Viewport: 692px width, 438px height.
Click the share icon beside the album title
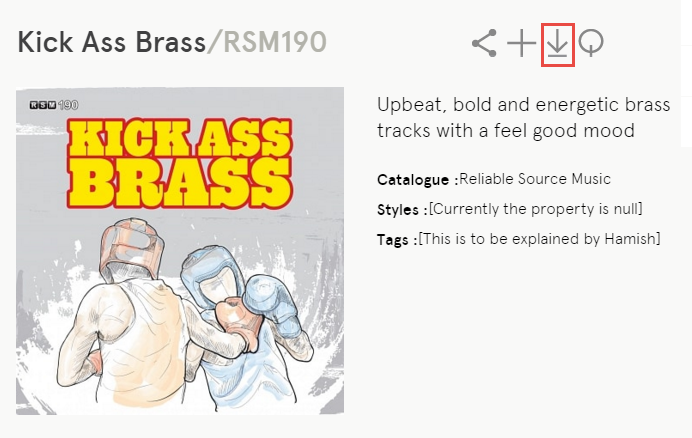(x=485, y=44)
